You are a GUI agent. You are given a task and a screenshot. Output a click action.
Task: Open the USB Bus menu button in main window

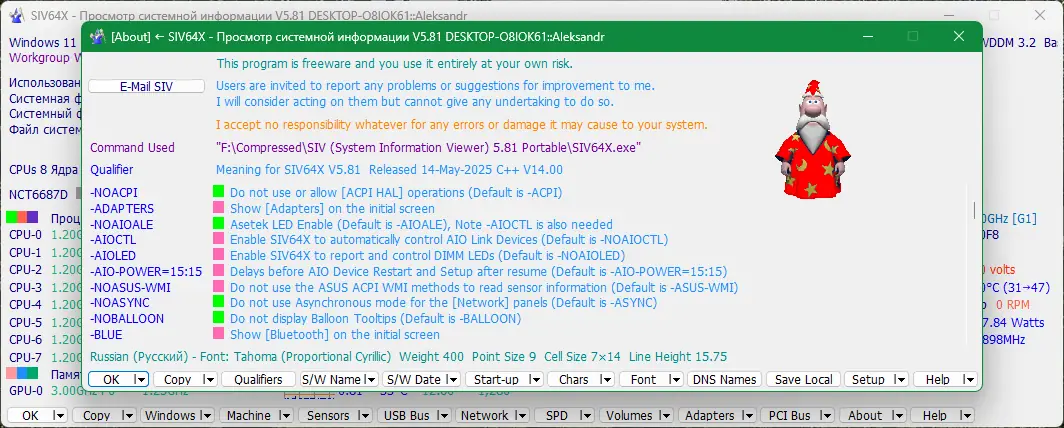click(x=415, y=416)
